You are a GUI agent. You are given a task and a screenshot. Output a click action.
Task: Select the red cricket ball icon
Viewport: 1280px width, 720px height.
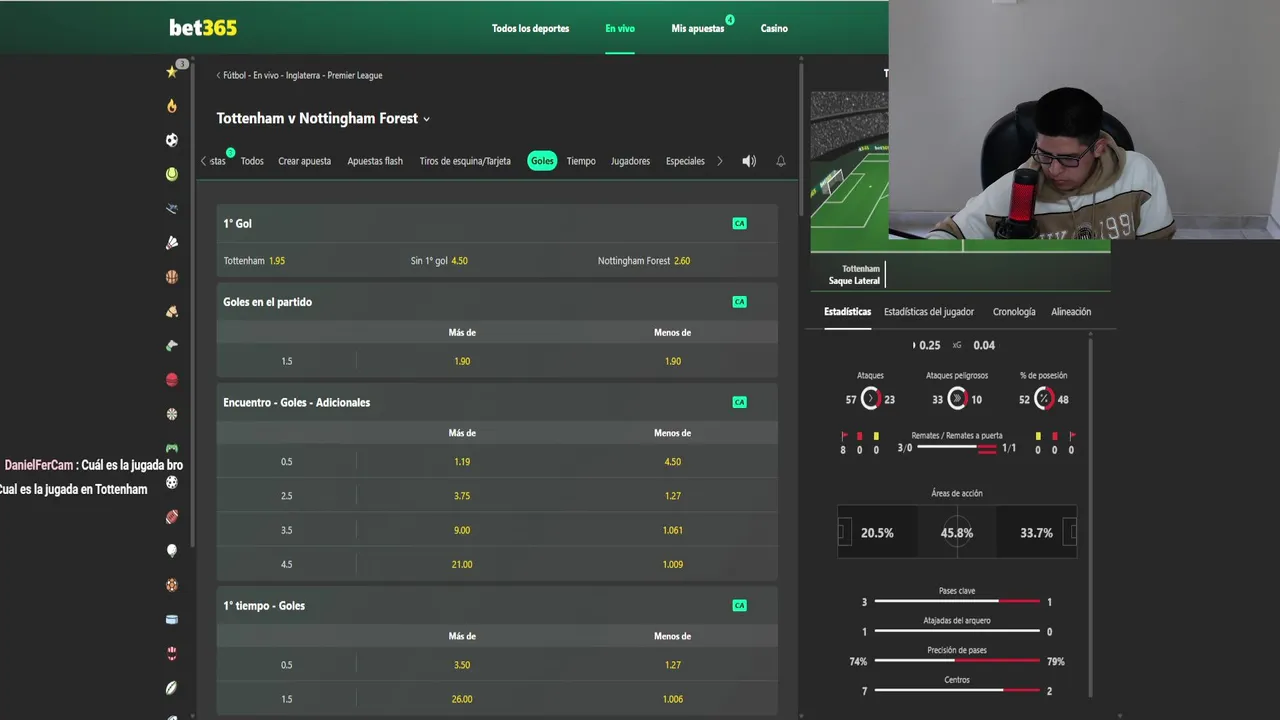[x=172, y=380]
